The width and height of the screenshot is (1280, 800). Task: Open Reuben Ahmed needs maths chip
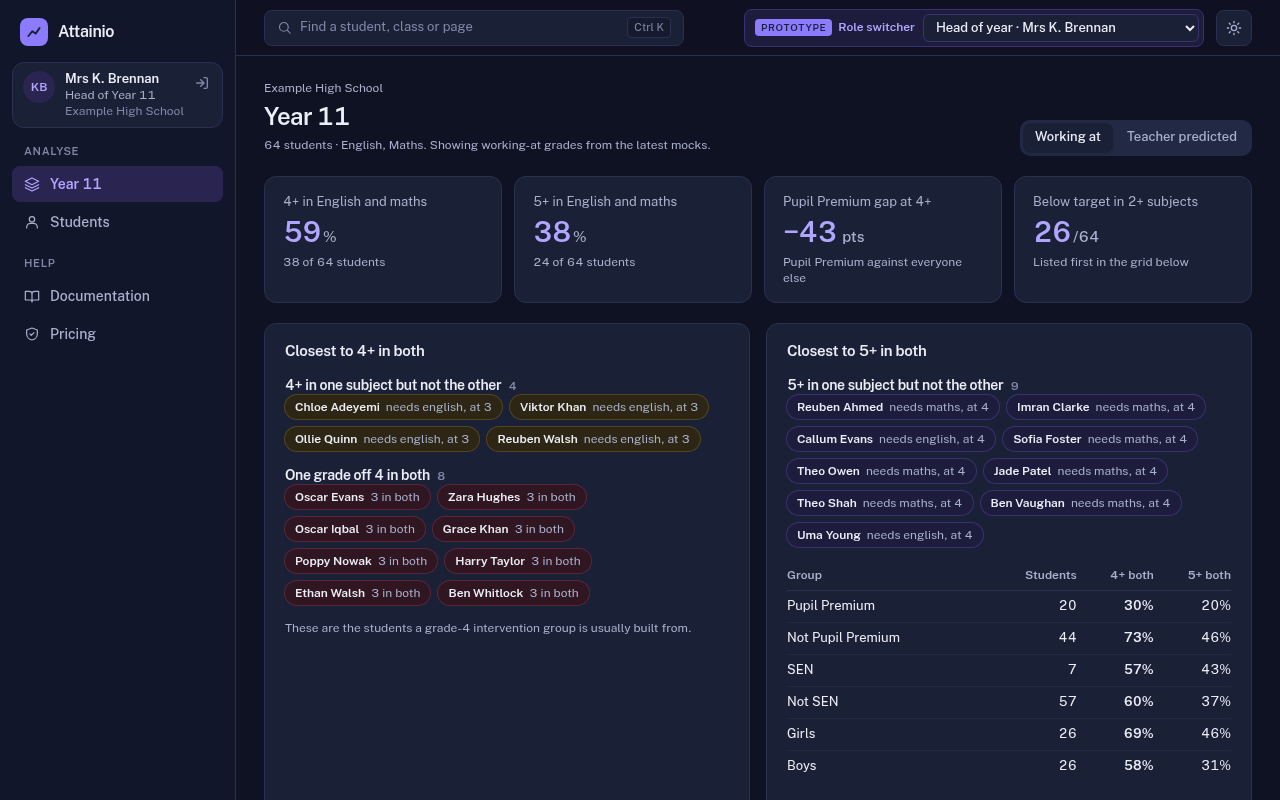(893, 407)
